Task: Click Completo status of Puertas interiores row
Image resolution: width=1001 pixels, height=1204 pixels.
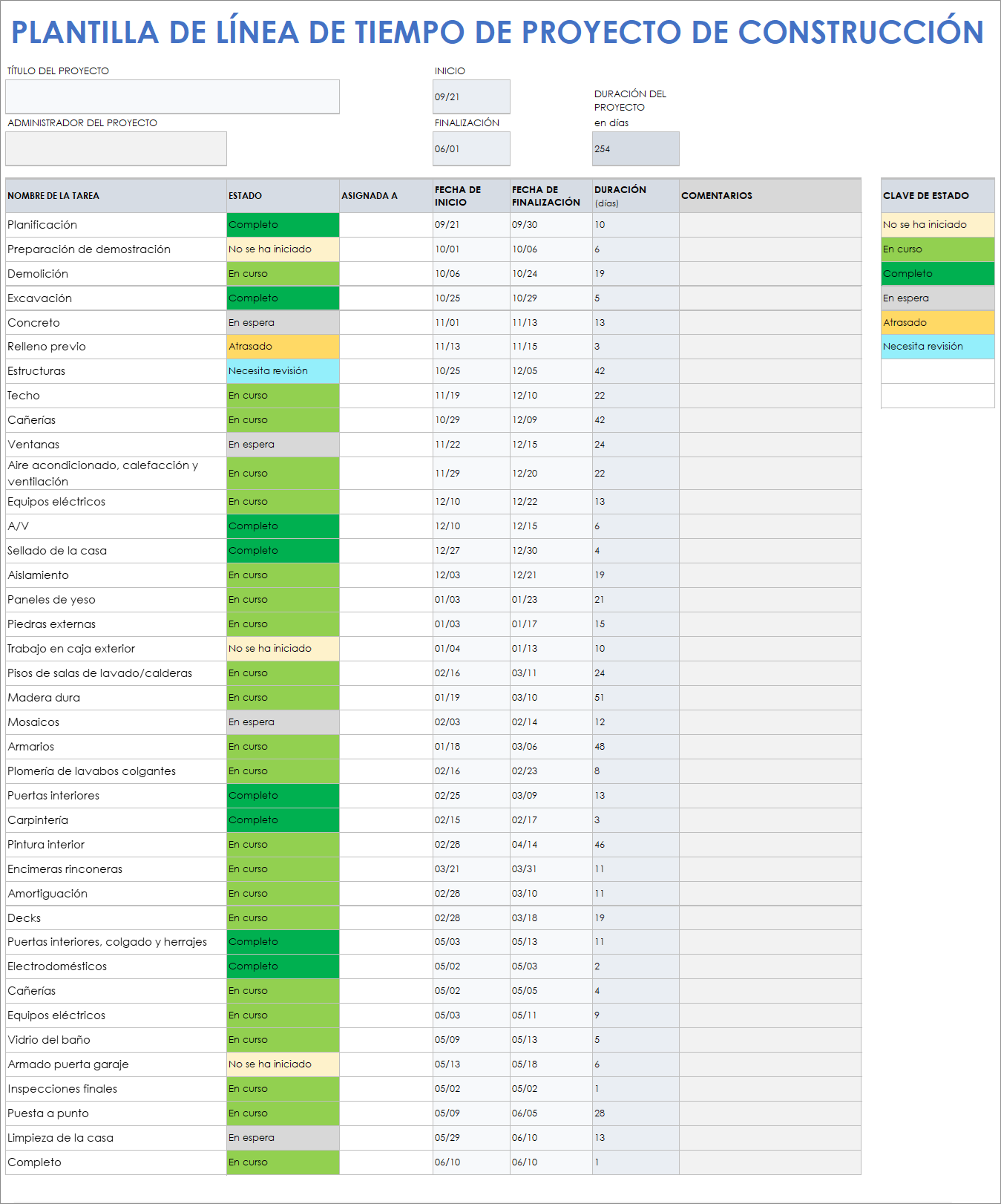Action: 283,796
